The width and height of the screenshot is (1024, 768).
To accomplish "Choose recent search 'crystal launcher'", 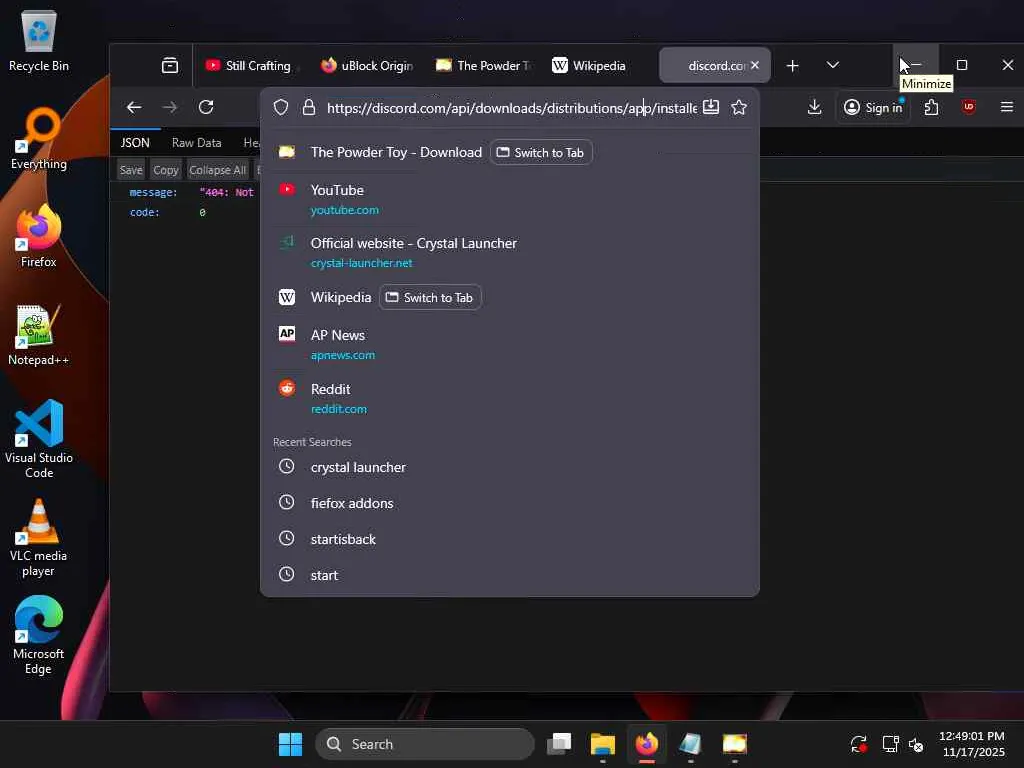I will point(509,467).
